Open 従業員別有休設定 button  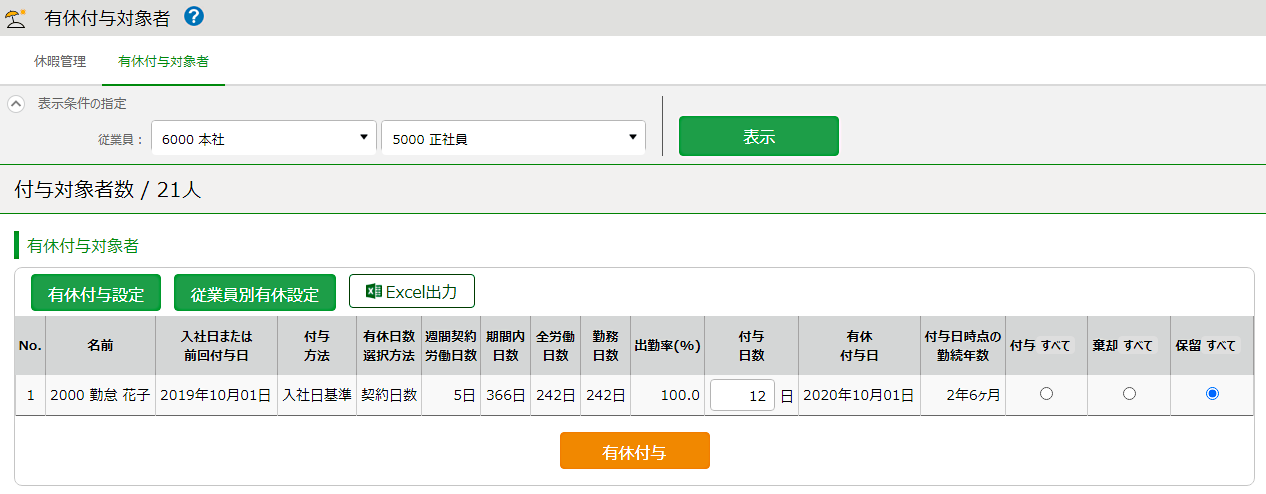click(x=255, y=293)
